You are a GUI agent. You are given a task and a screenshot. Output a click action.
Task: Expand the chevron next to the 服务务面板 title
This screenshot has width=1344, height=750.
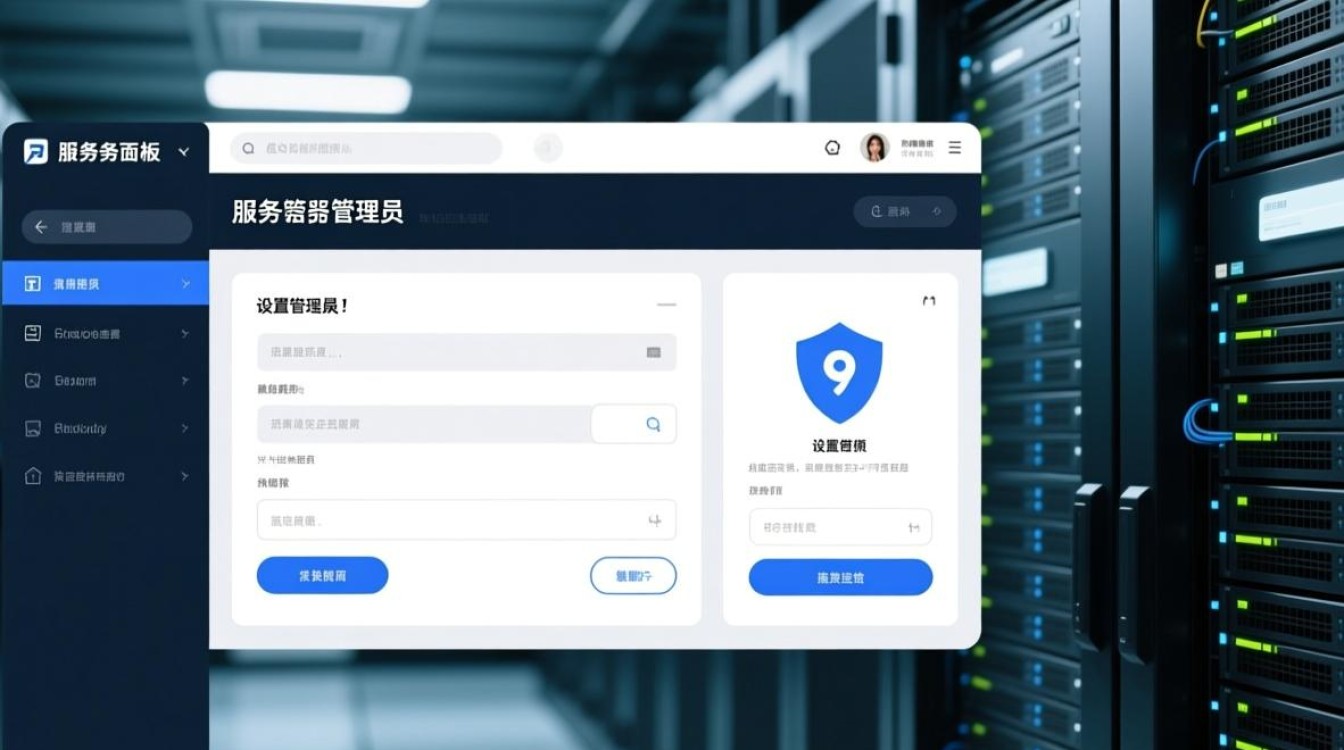click(183, 152)
